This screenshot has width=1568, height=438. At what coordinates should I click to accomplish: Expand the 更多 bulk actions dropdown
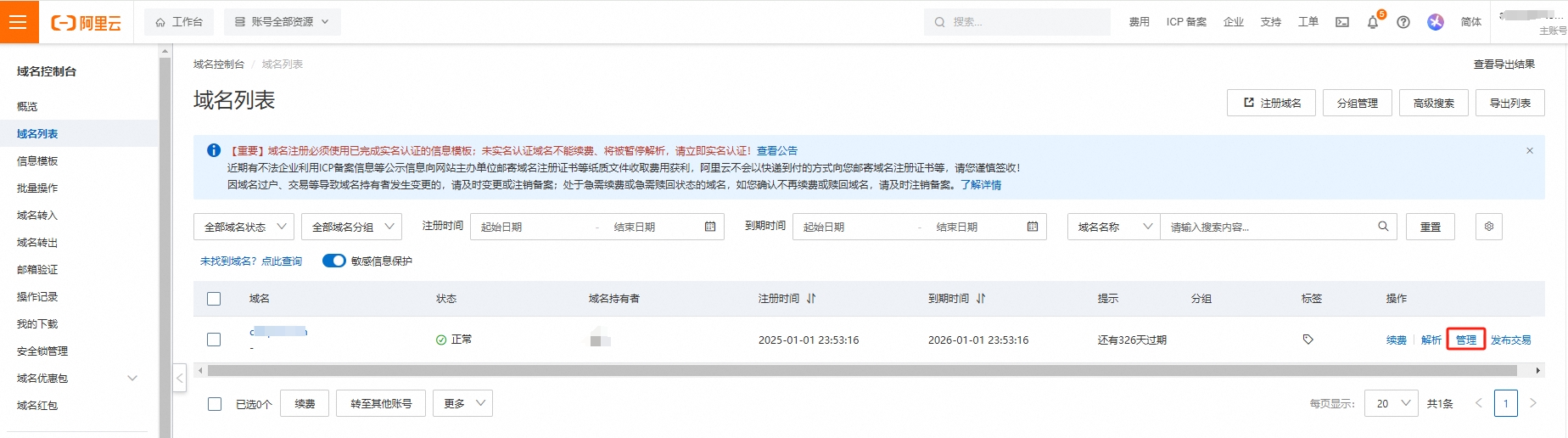[x=462, y=403]
